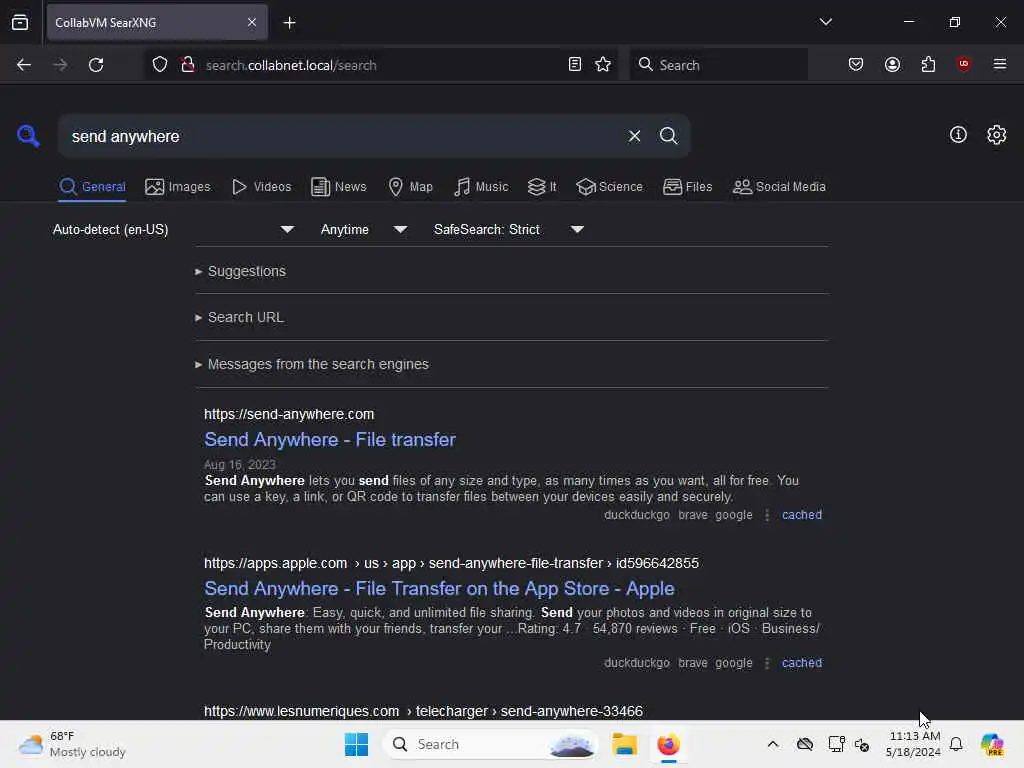
Task: Open tracking protection shield icon
Action: [x=160, y=65]
